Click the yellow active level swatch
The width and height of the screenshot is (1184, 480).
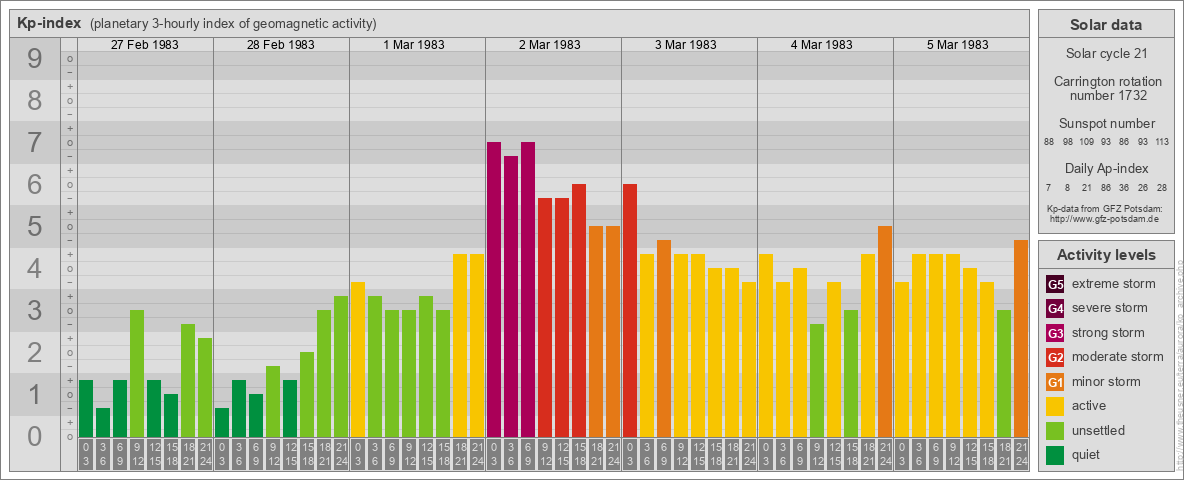[1055, 406]
